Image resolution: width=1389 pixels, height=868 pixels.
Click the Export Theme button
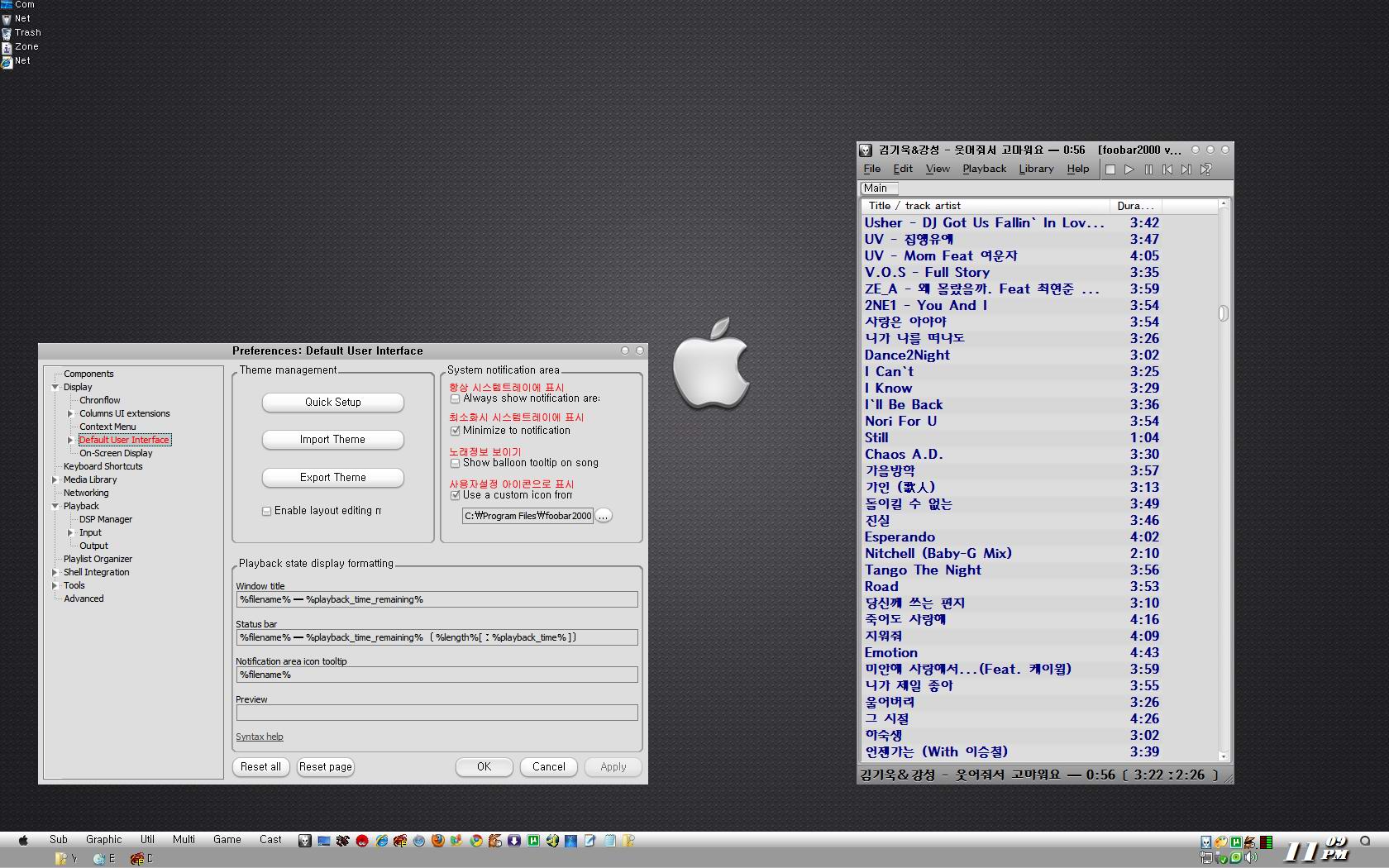pos(333,478)
